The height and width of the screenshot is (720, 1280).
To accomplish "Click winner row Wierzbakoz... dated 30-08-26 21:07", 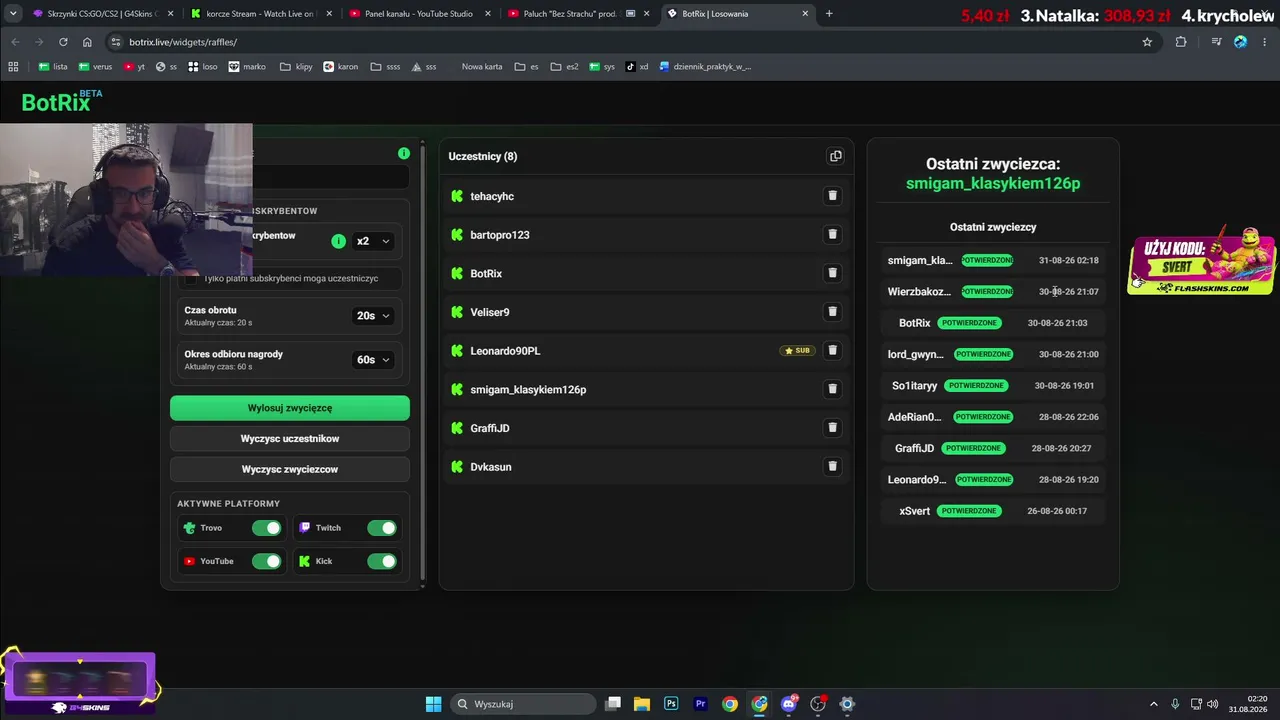I will point(993,292).
